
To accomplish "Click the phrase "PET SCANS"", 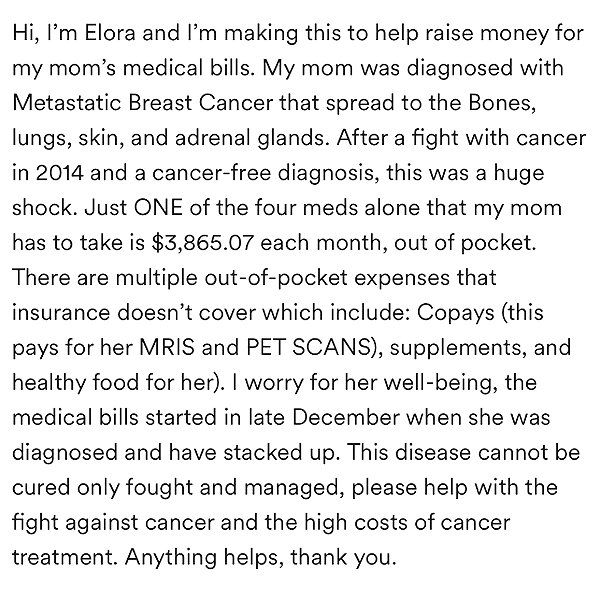I will click(x=308, y=347).
